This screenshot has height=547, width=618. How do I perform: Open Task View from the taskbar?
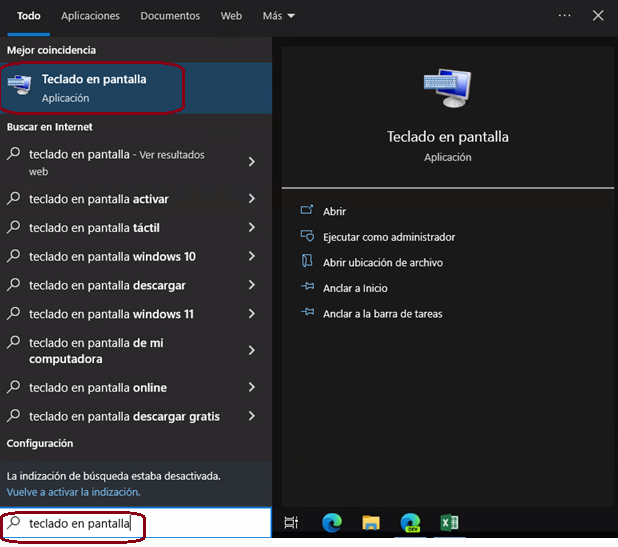tap(291, 523)
